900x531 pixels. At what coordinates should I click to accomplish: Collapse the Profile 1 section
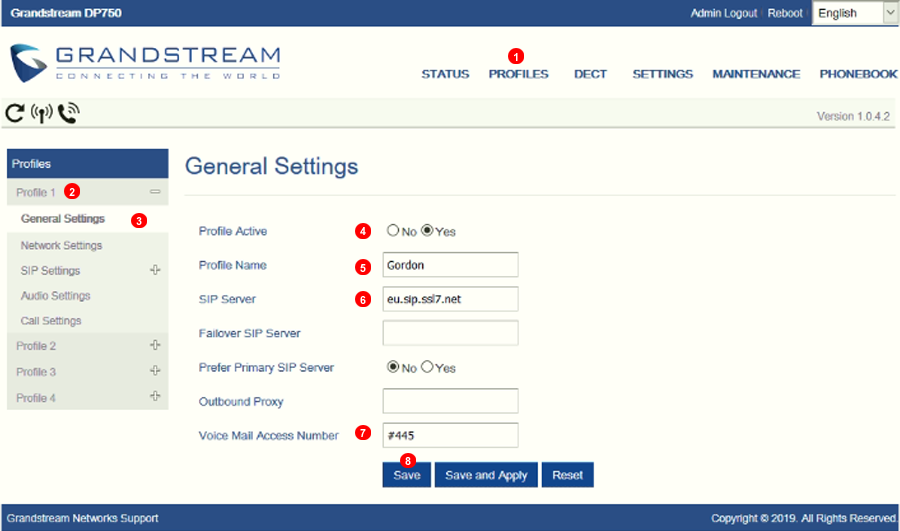pyautogui.click(x=155, y=192)
